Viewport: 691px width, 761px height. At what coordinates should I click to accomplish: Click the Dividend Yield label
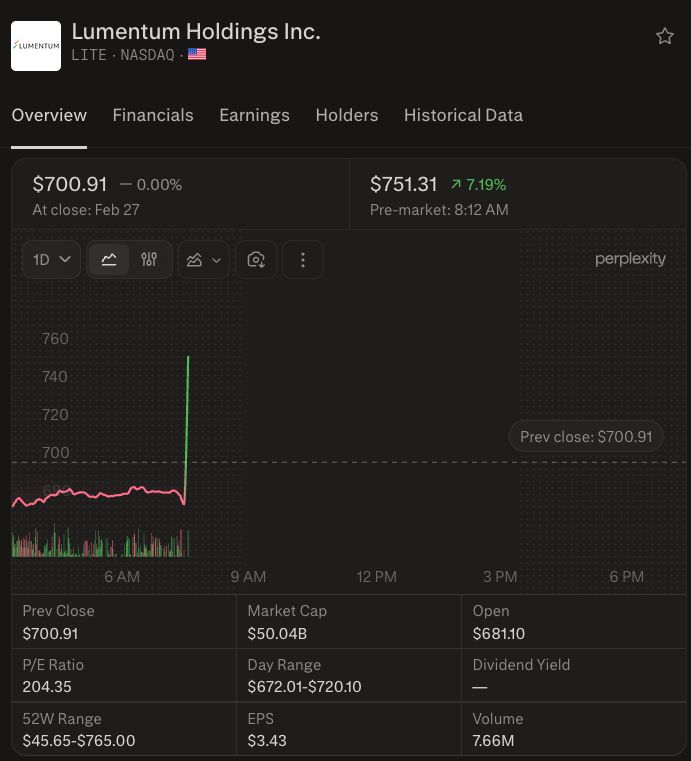[521, 665]
